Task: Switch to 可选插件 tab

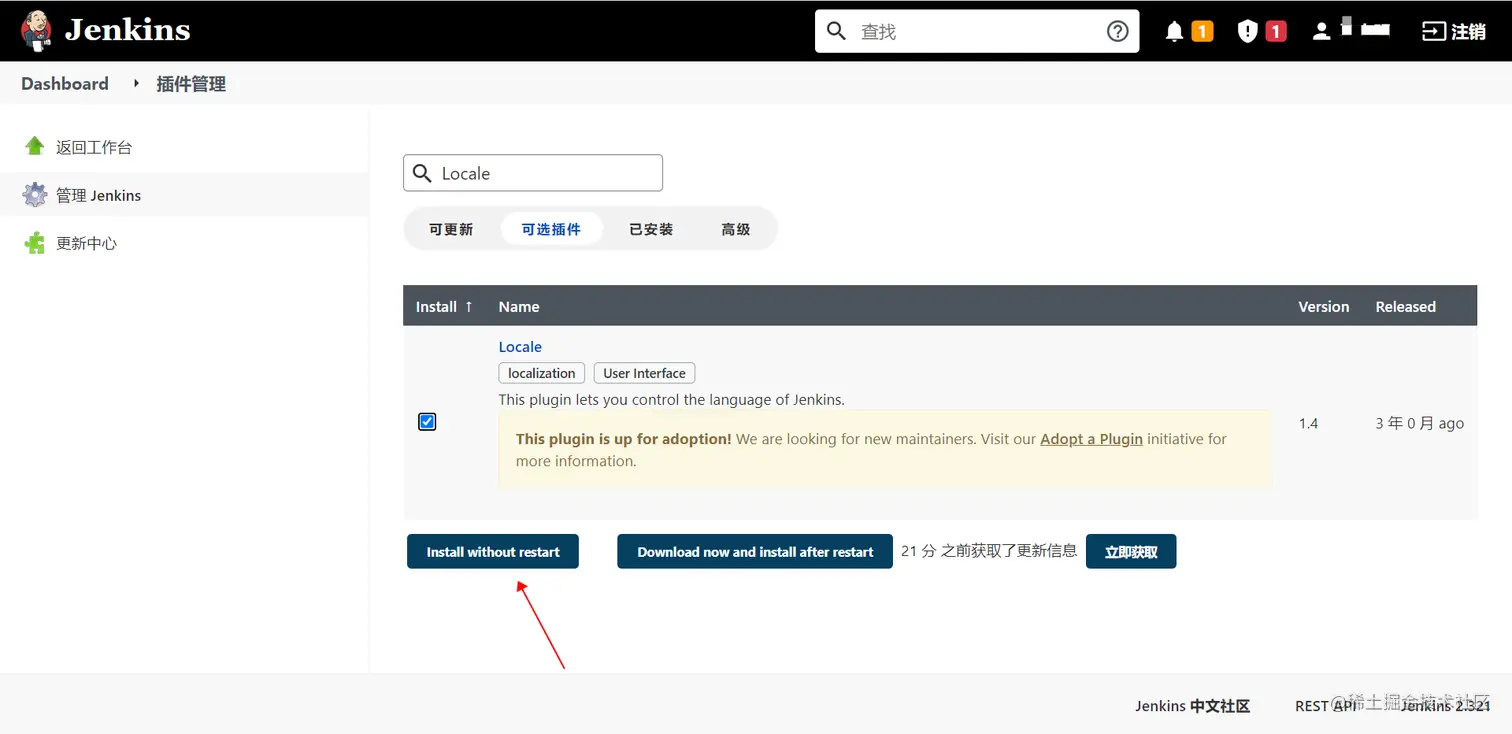Action: [x=551, y=229]
